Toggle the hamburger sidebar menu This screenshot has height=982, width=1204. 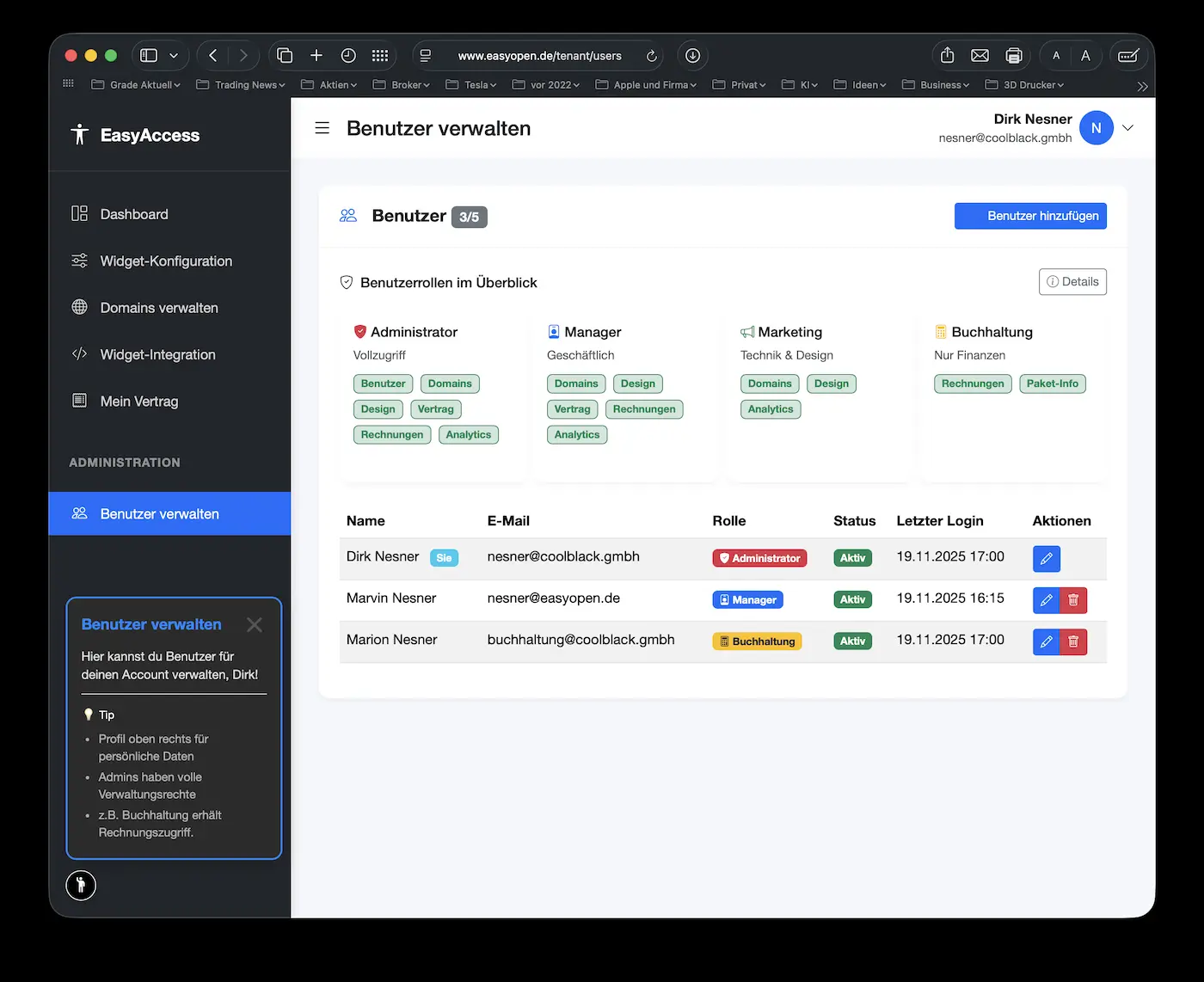coord(322,128)
